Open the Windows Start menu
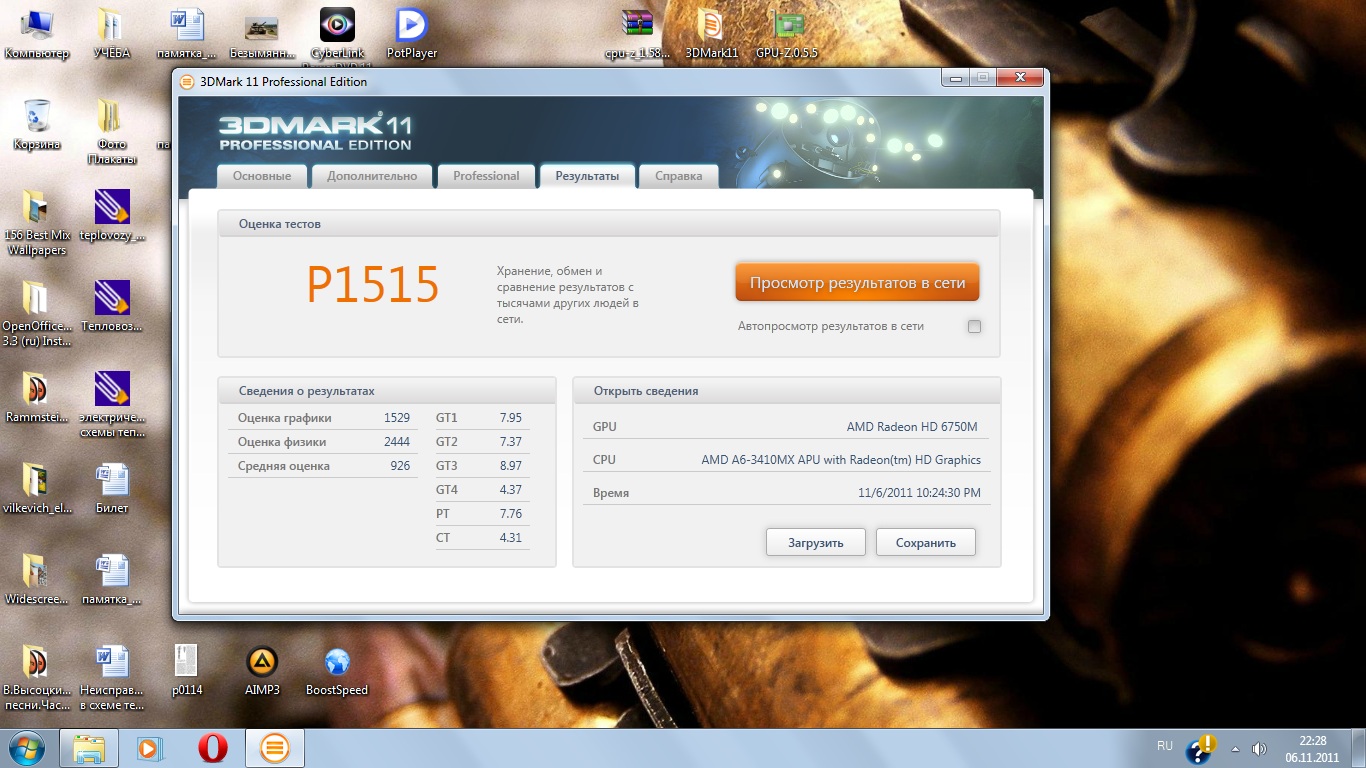The image size is (1366, 768). pos(27,748)
